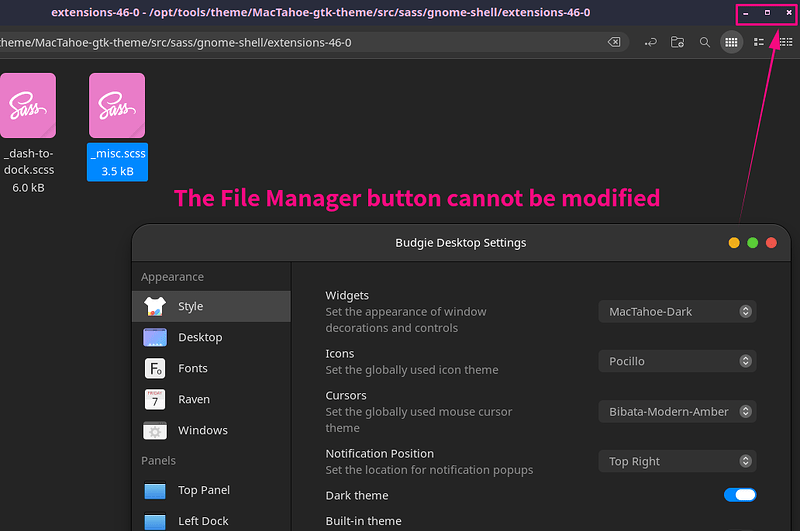Open the Widgets MacTahoe-Dark dropdown
The width and height of the screenshot is (800, 531).
(677, 312)
